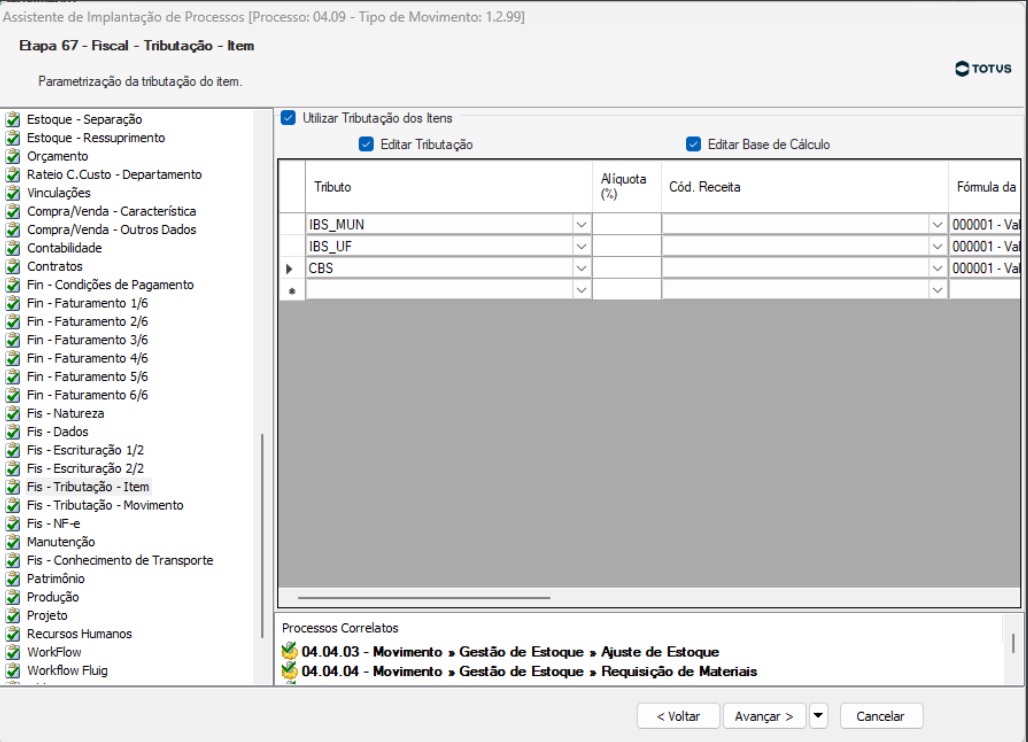This screenshot has height=742, width=1028.
Task: Uncheck Utilizar Tributação dos Itens
Action: click(288, 118)
